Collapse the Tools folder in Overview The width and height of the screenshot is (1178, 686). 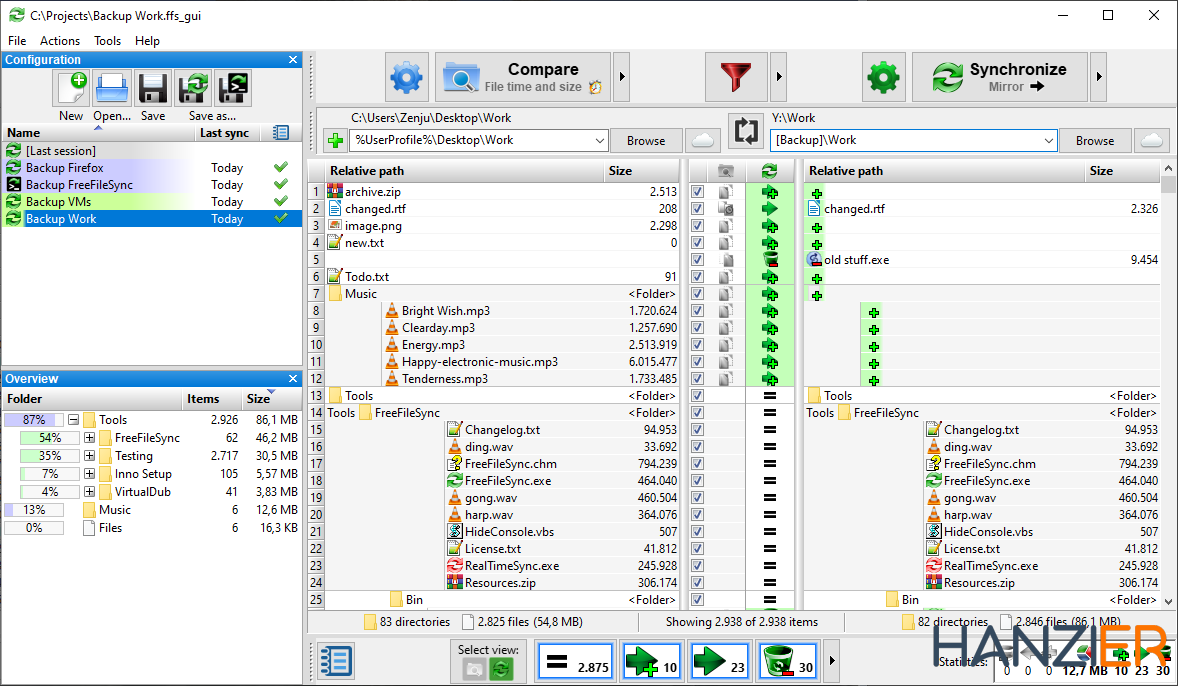coord(73,420)
